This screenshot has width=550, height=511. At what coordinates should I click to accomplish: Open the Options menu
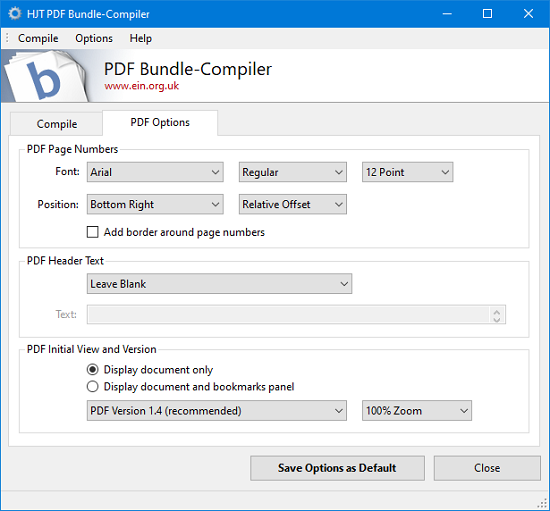pyautogui.click(x=94, y=38)
